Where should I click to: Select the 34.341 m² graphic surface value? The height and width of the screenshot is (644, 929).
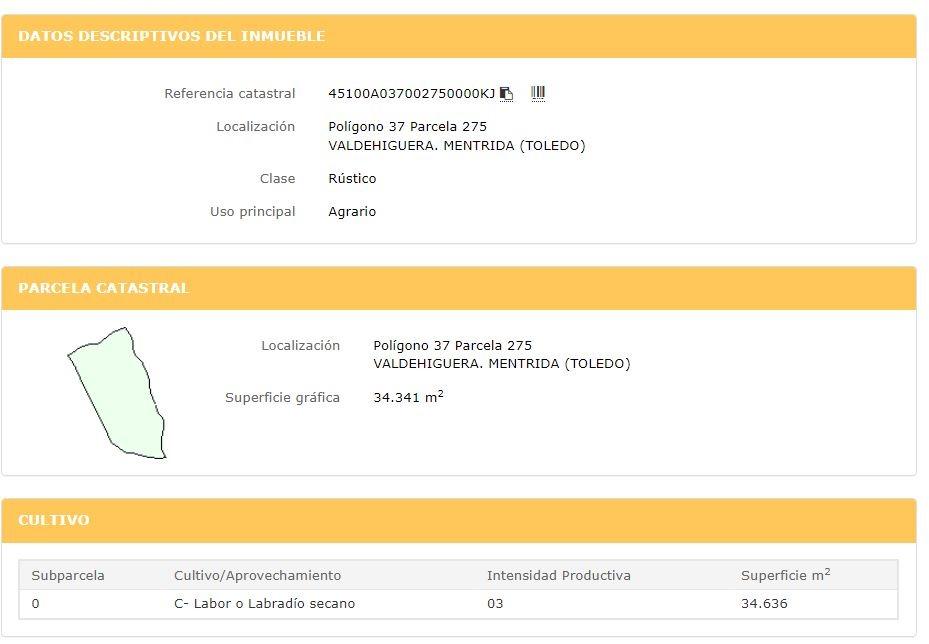407,397
